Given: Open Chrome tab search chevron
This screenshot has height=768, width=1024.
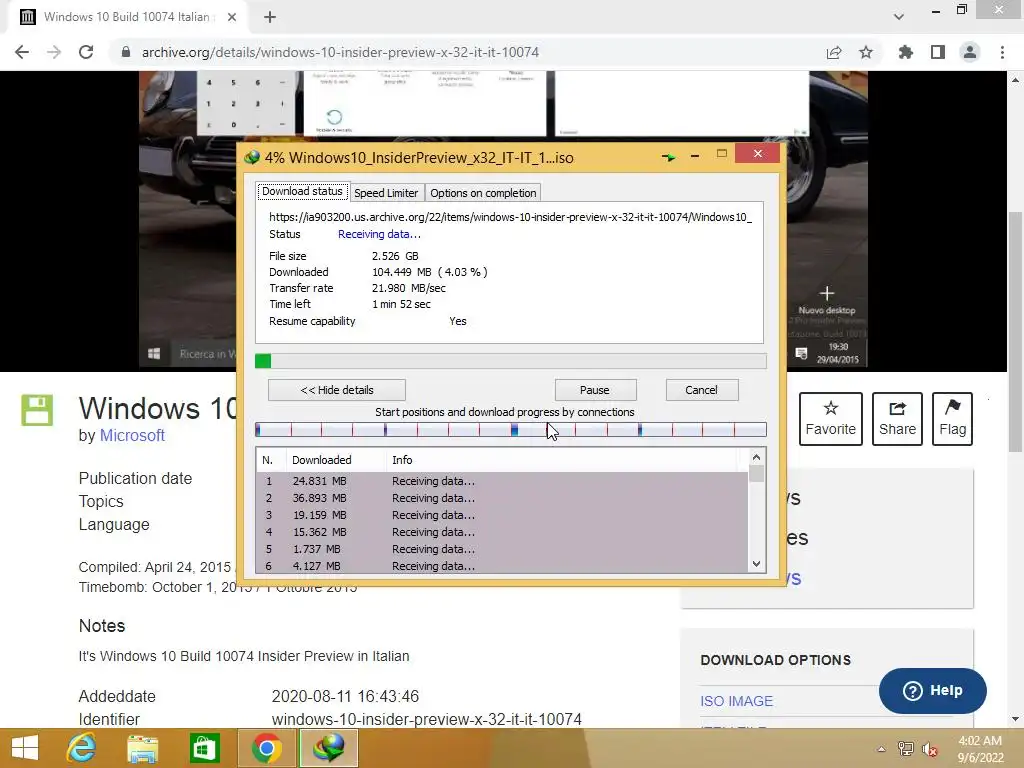Looking at the screenshot, I should click(899, 17).
